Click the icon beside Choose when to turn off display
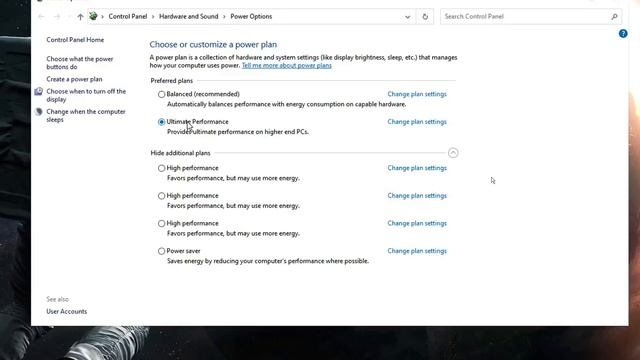Screen dimensions: 640x360 [38, 91]
